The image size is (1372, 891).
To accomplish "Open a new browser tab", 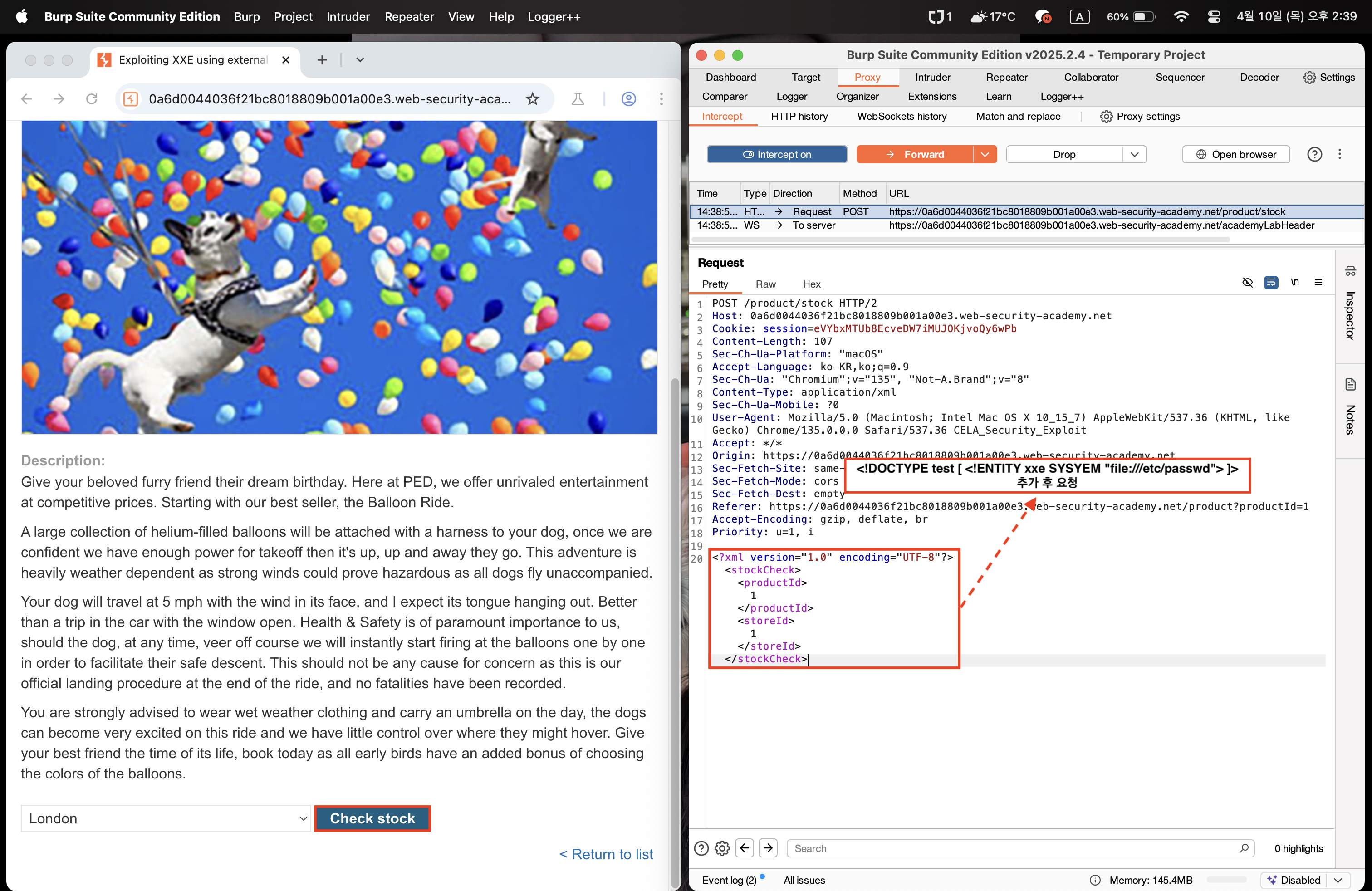I will click(322, 60).
